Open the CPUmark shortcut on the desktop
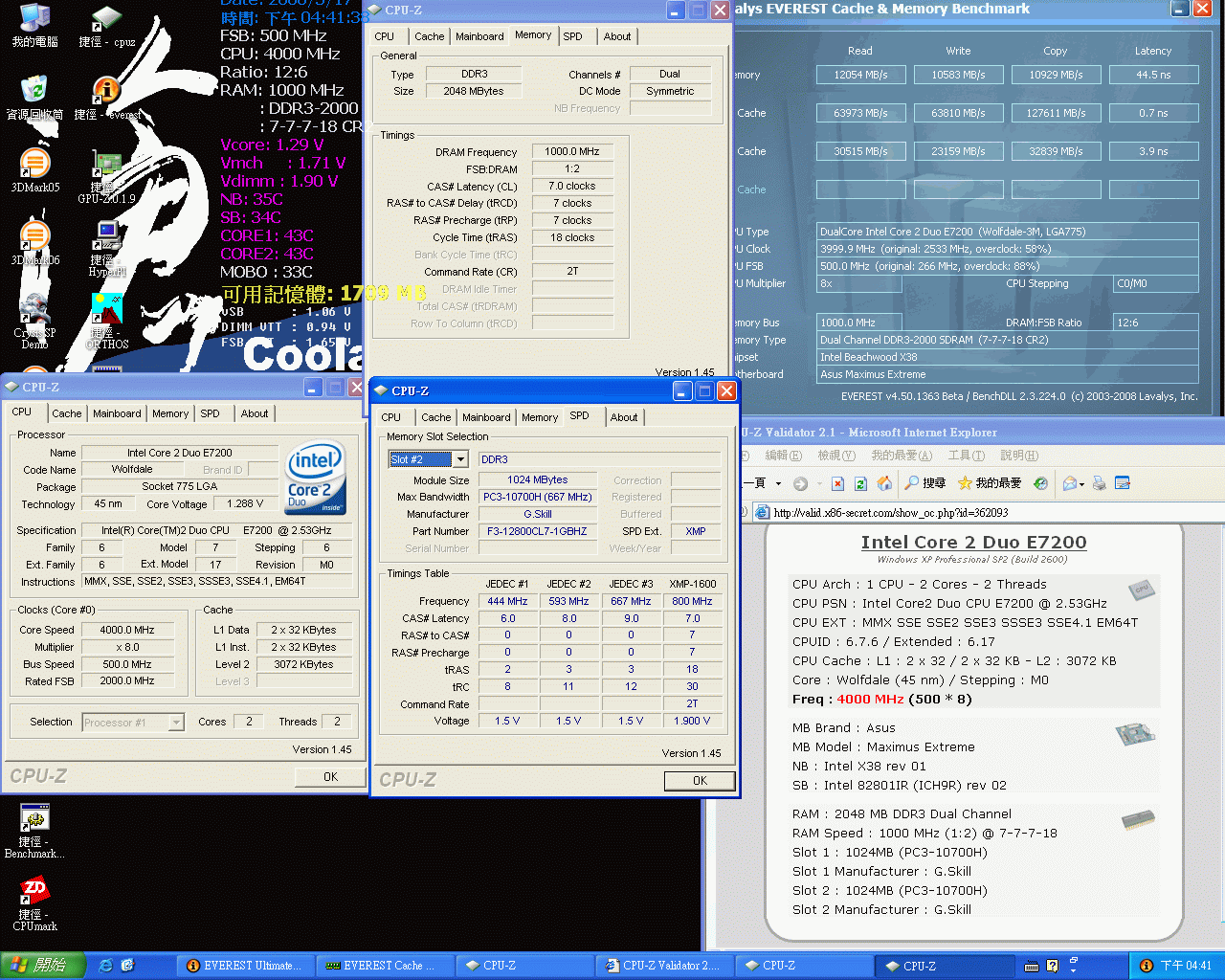 tap(34, 904)
